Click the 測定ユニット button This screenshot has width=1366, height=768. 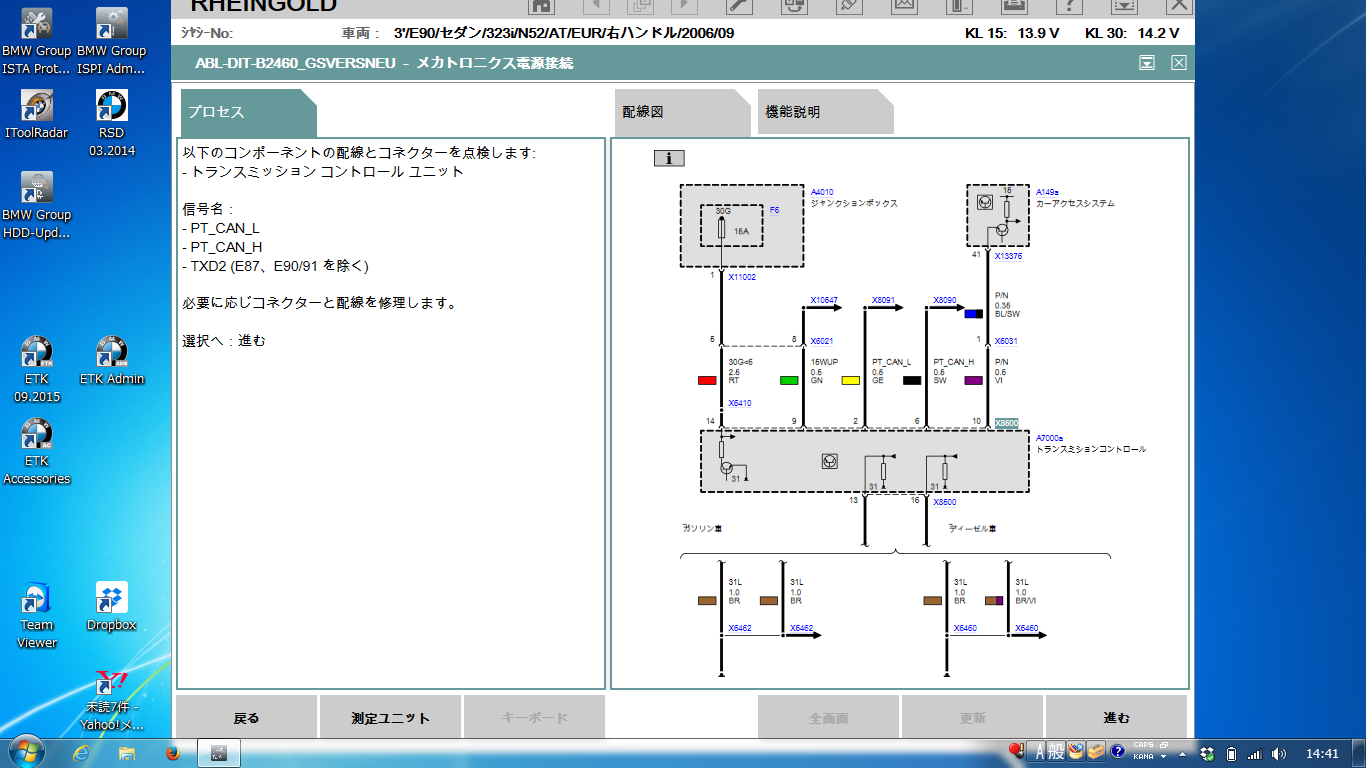click(390, 718)
